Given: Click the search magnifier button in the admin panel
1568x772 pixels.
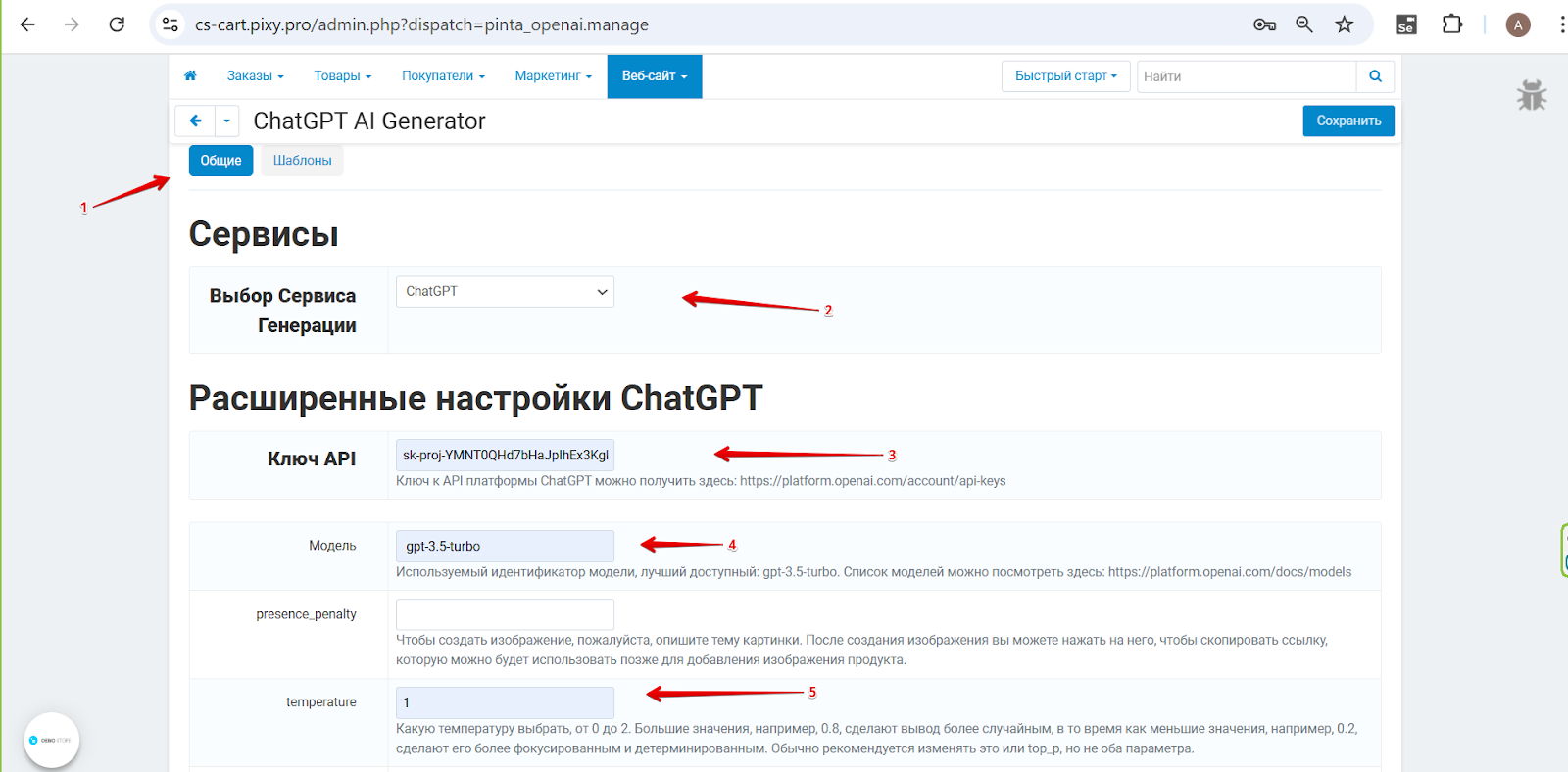Looking at the screenshot, I should [x=1375, y=76].
